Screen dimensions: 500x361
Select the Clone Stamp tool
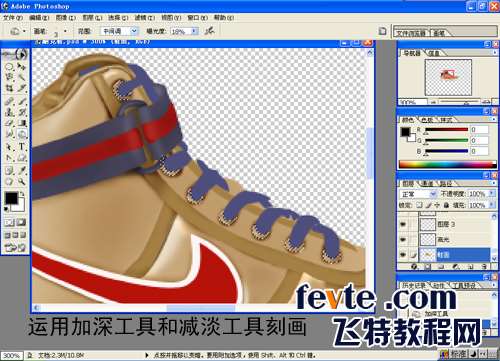coord(9,112)
